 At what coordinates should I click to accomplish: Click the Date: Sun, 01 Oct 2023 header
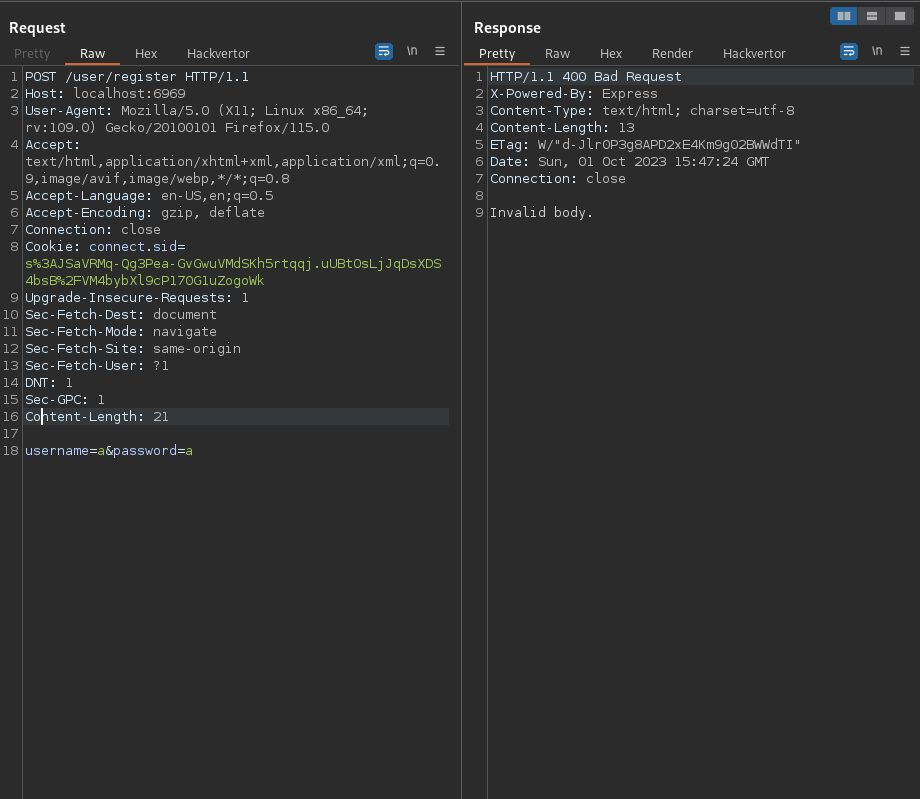pyautogui.click(x=629, y=161)
